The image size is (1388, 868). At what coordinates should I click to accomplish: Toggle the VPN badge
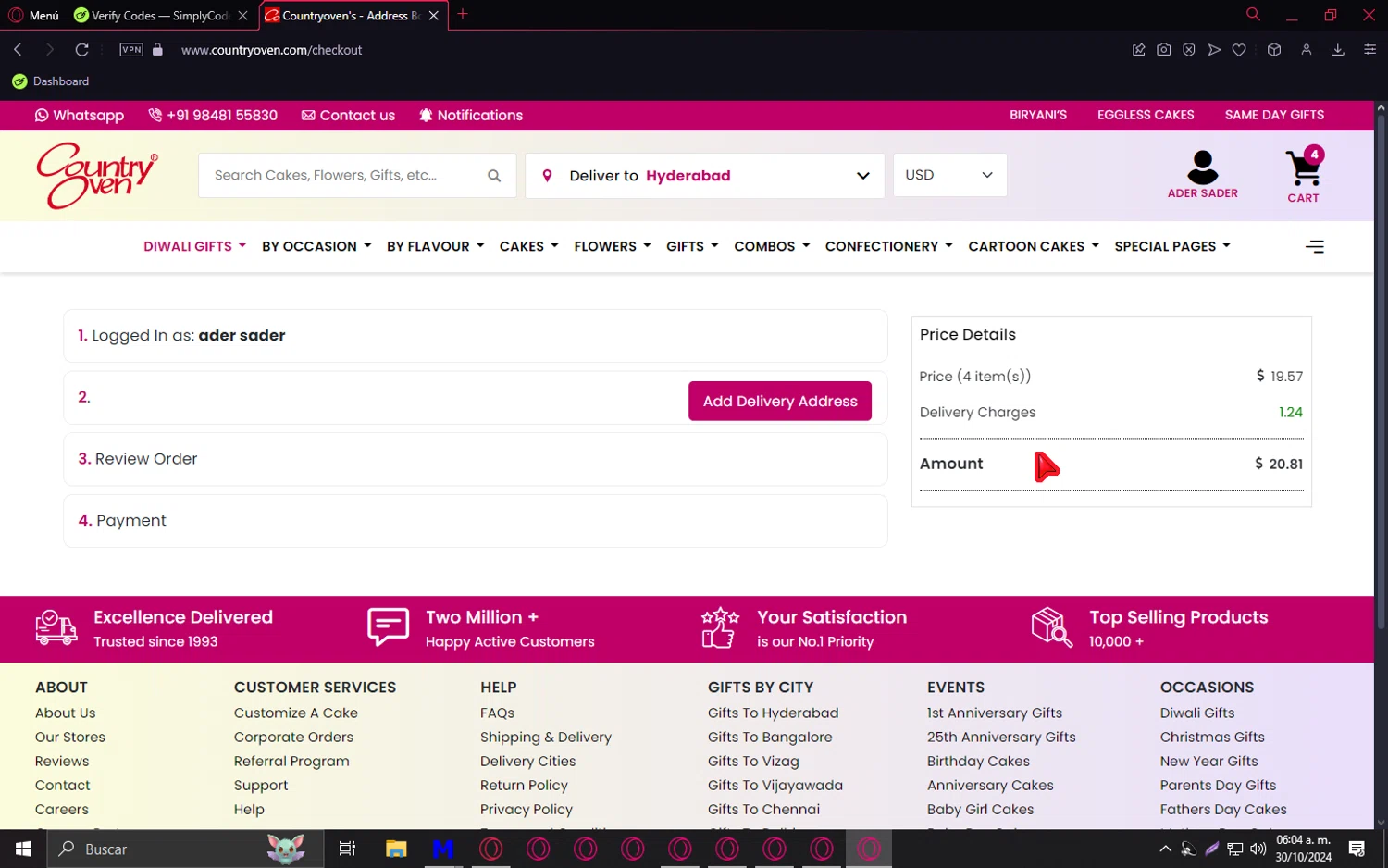click(x=131, y=50)
